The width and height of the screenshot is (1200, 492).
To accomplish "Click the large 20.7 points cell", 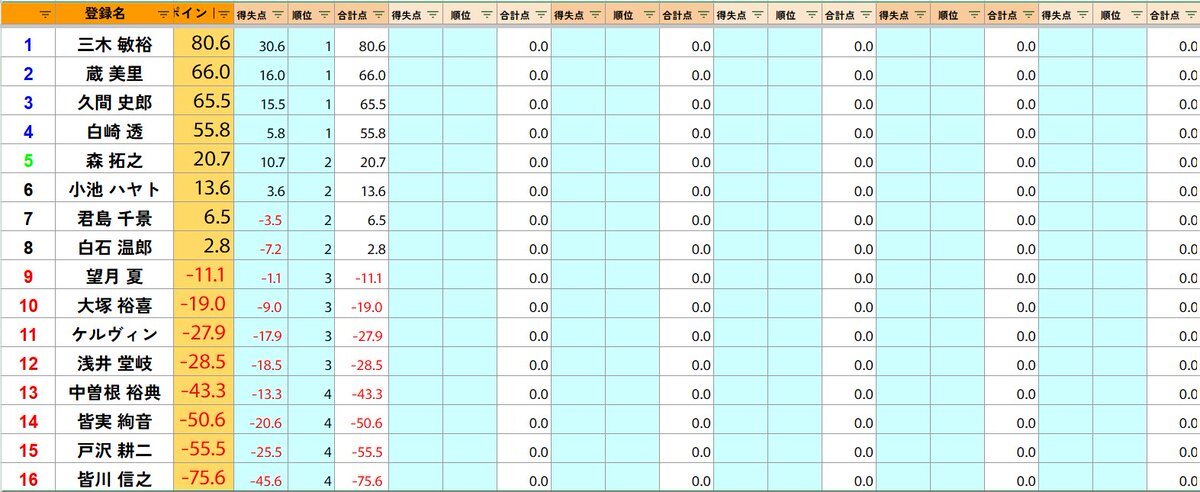I will pos(203,160).
